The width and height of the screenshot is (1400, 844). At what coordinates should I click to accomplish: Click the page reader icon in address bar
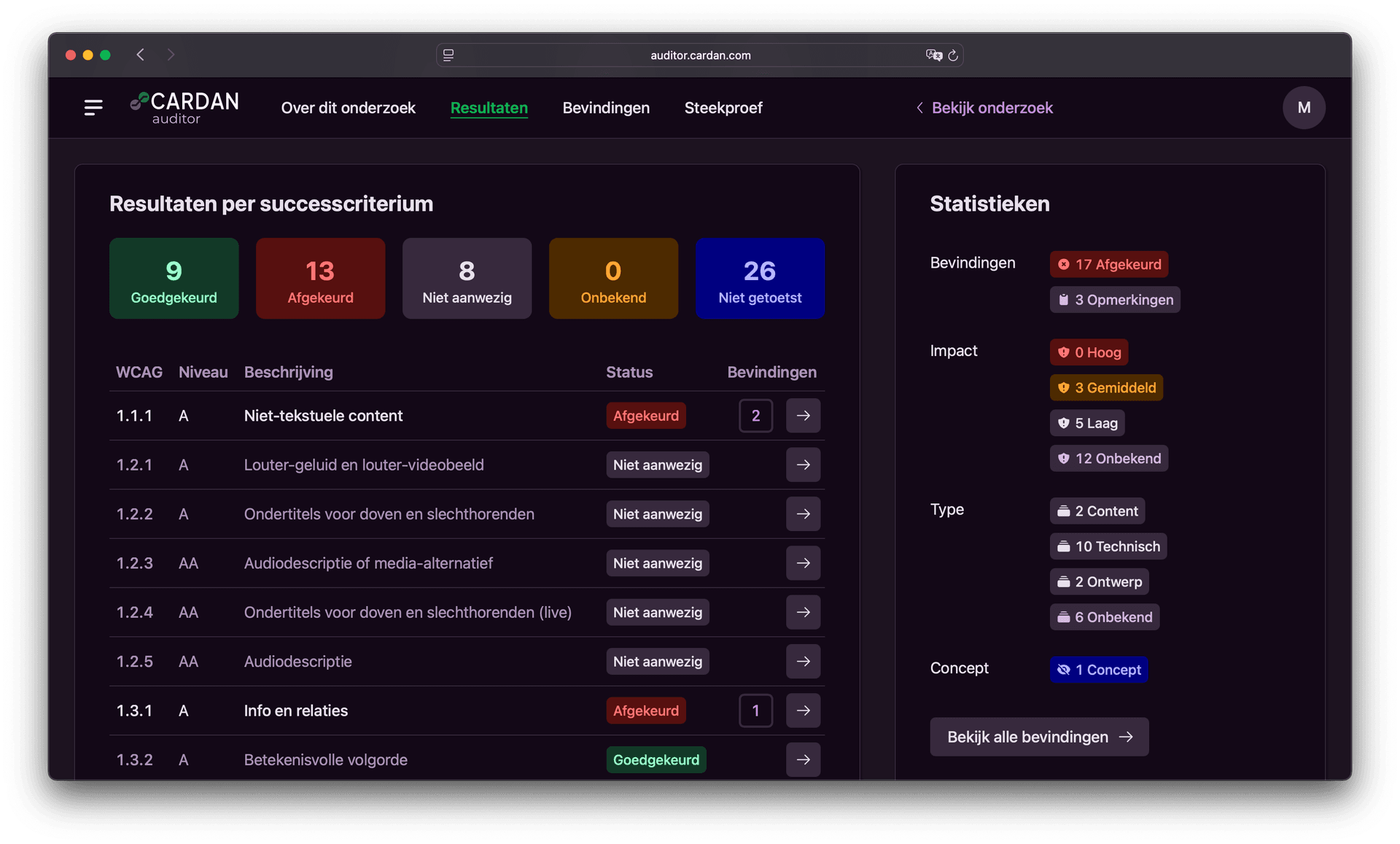[x=448, y=55]
